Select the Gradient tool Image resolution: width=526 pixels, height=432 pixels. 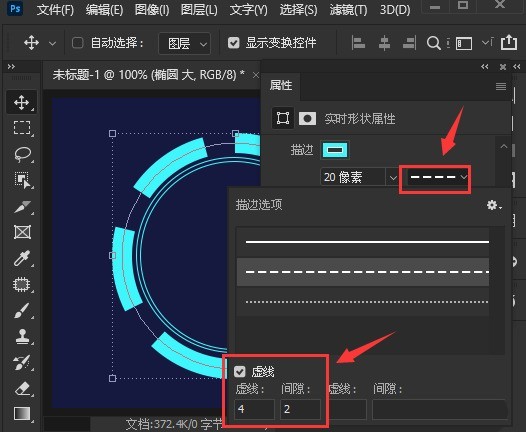pos(22,414)
